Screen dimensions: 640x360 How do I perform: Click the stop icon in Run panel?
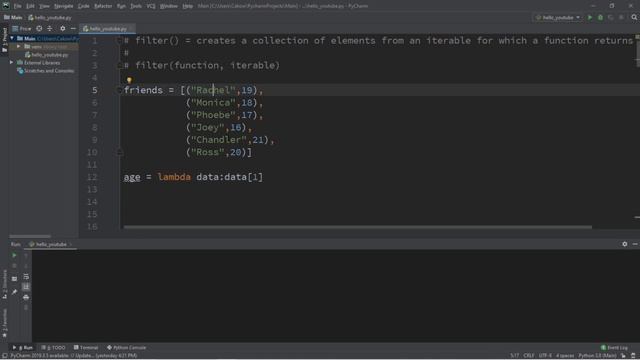coord(14,266)
